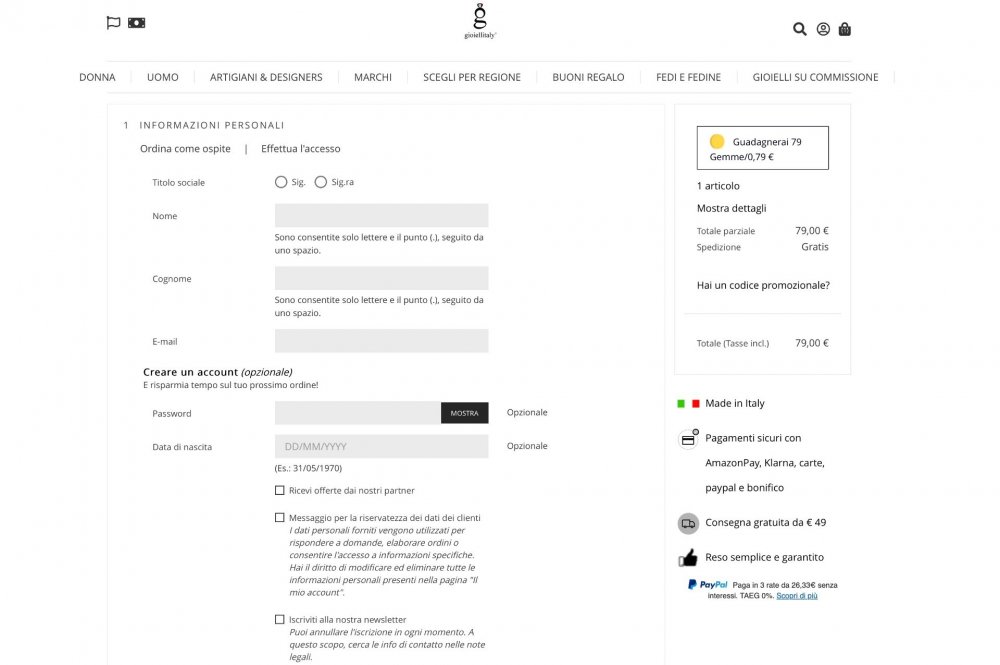Click the banknote icon next to the flag
1000x665 pixels.
137,22
